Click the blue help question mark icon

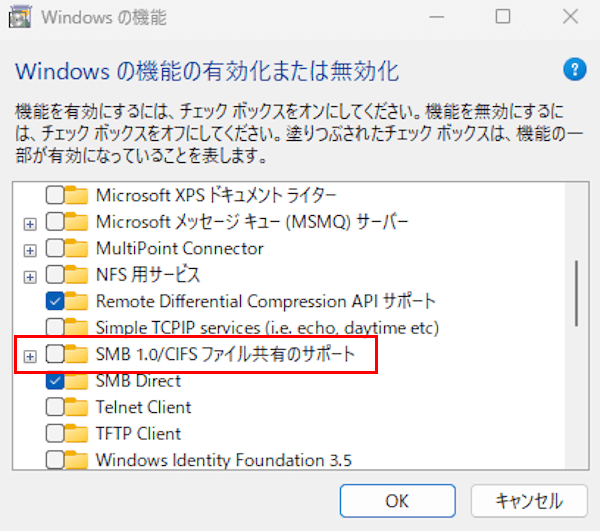tap(574, 69)
